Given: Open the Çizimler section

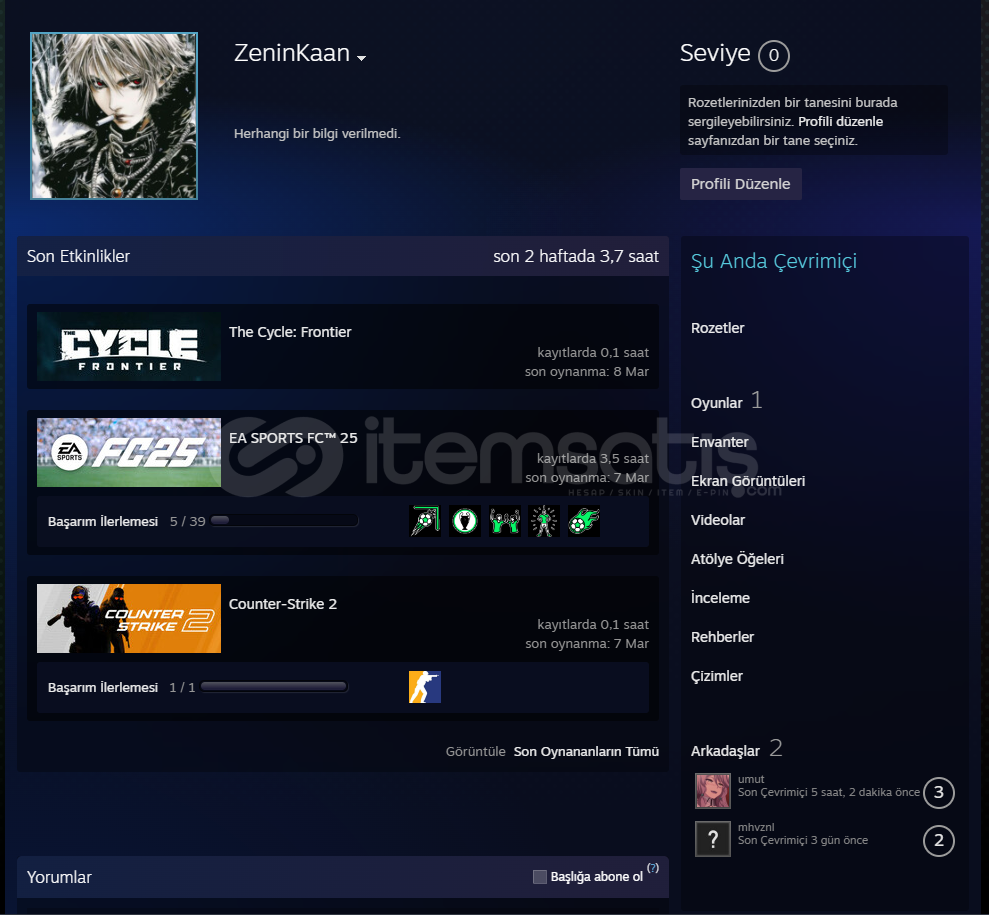Looking at the screenshot, I should pos(717,676).
